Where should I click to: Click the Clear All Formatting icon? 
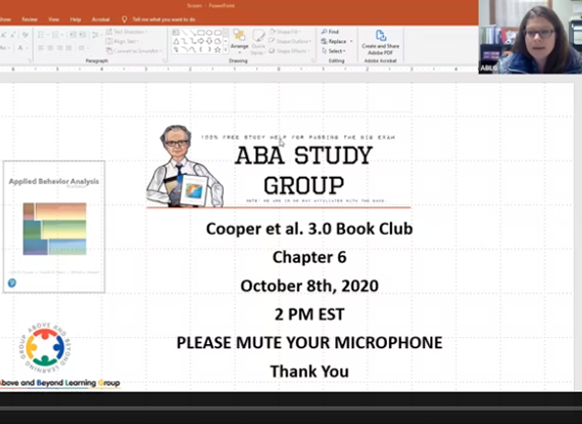tap(25, 35)
